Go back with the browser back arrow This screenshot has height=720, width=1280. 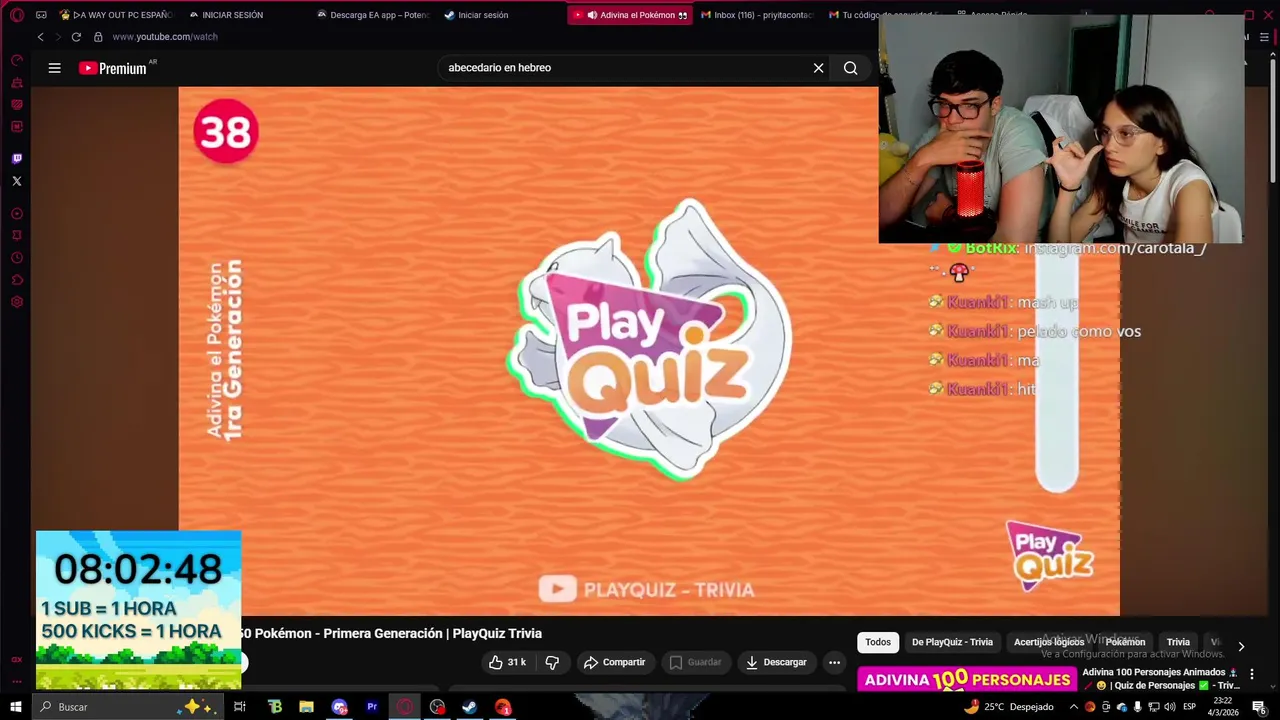click(x=40, y=37)
